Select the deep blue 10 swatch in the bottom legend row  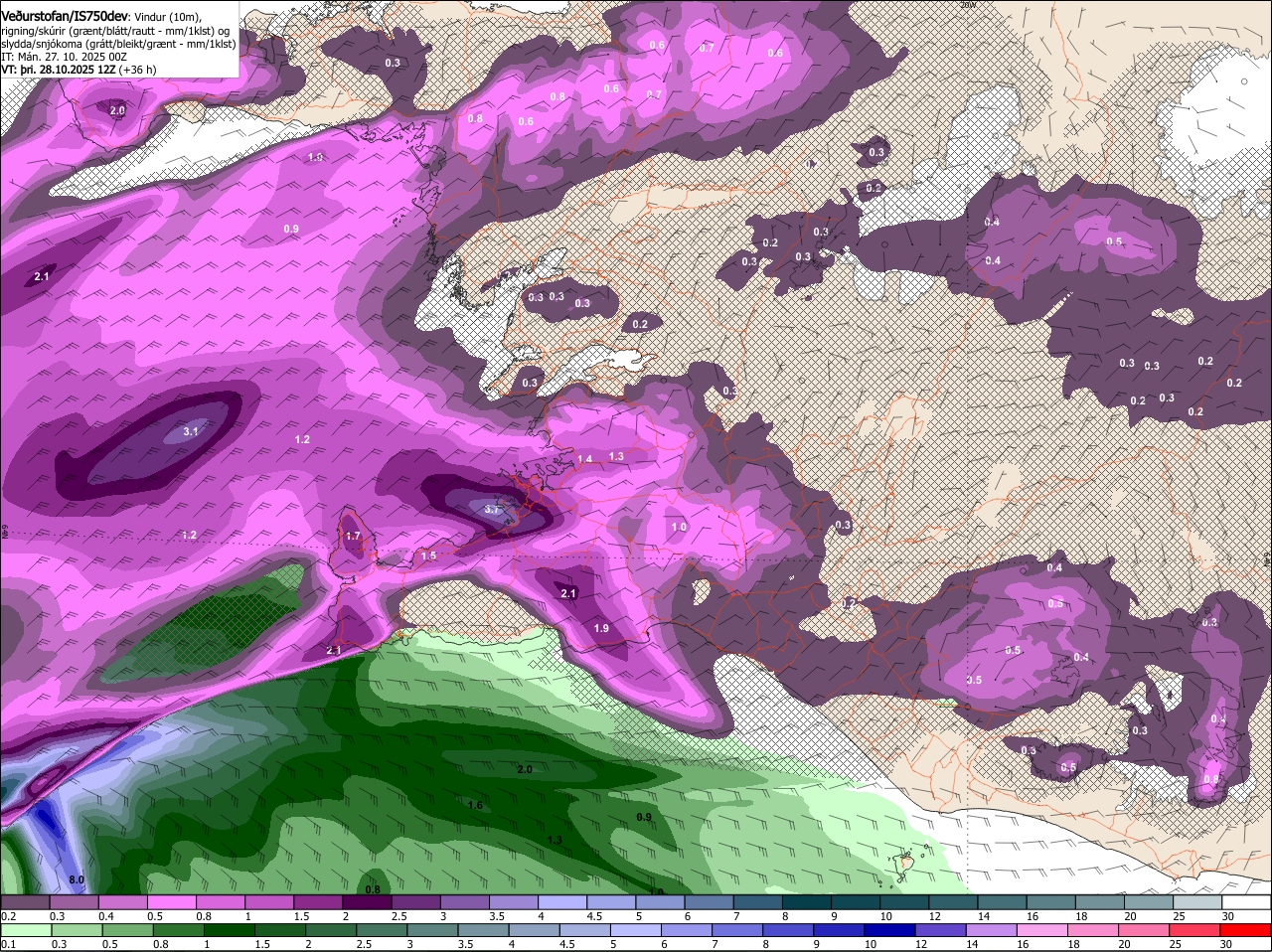pyautogui.click(x=888, y=930)
